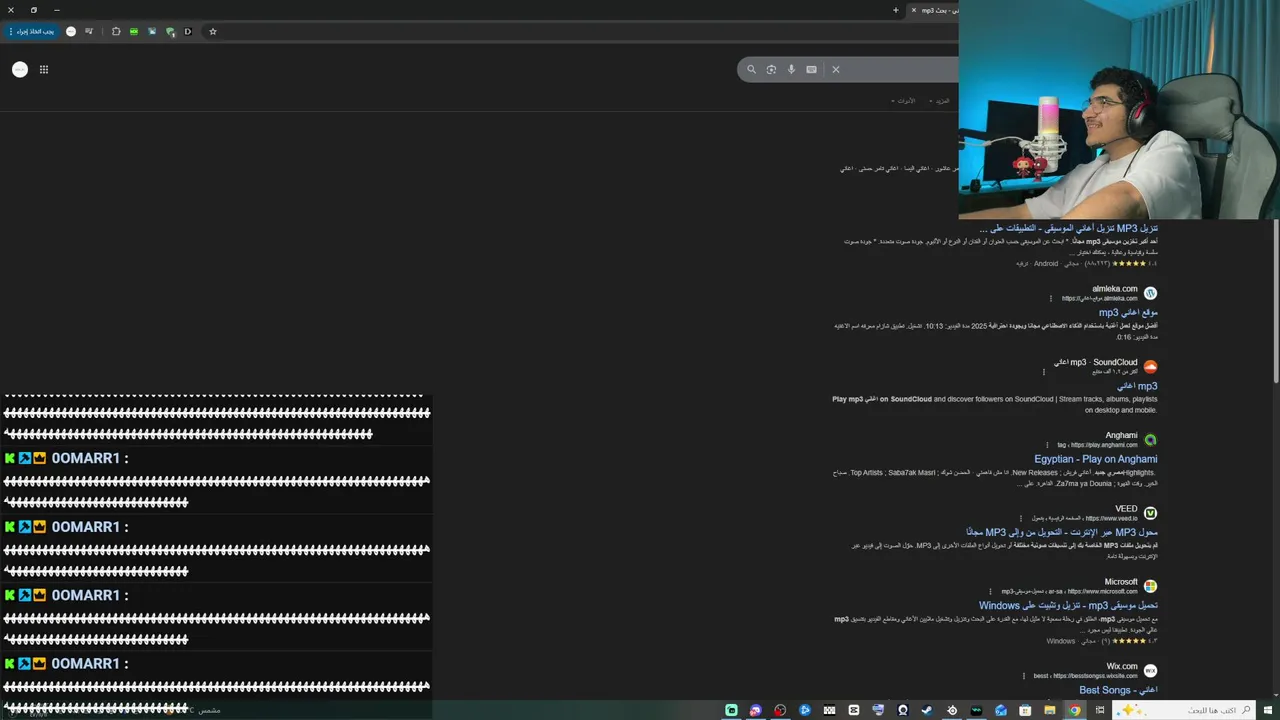Open Microsoft Store from the taskbar

click(x=1025, y=710)
